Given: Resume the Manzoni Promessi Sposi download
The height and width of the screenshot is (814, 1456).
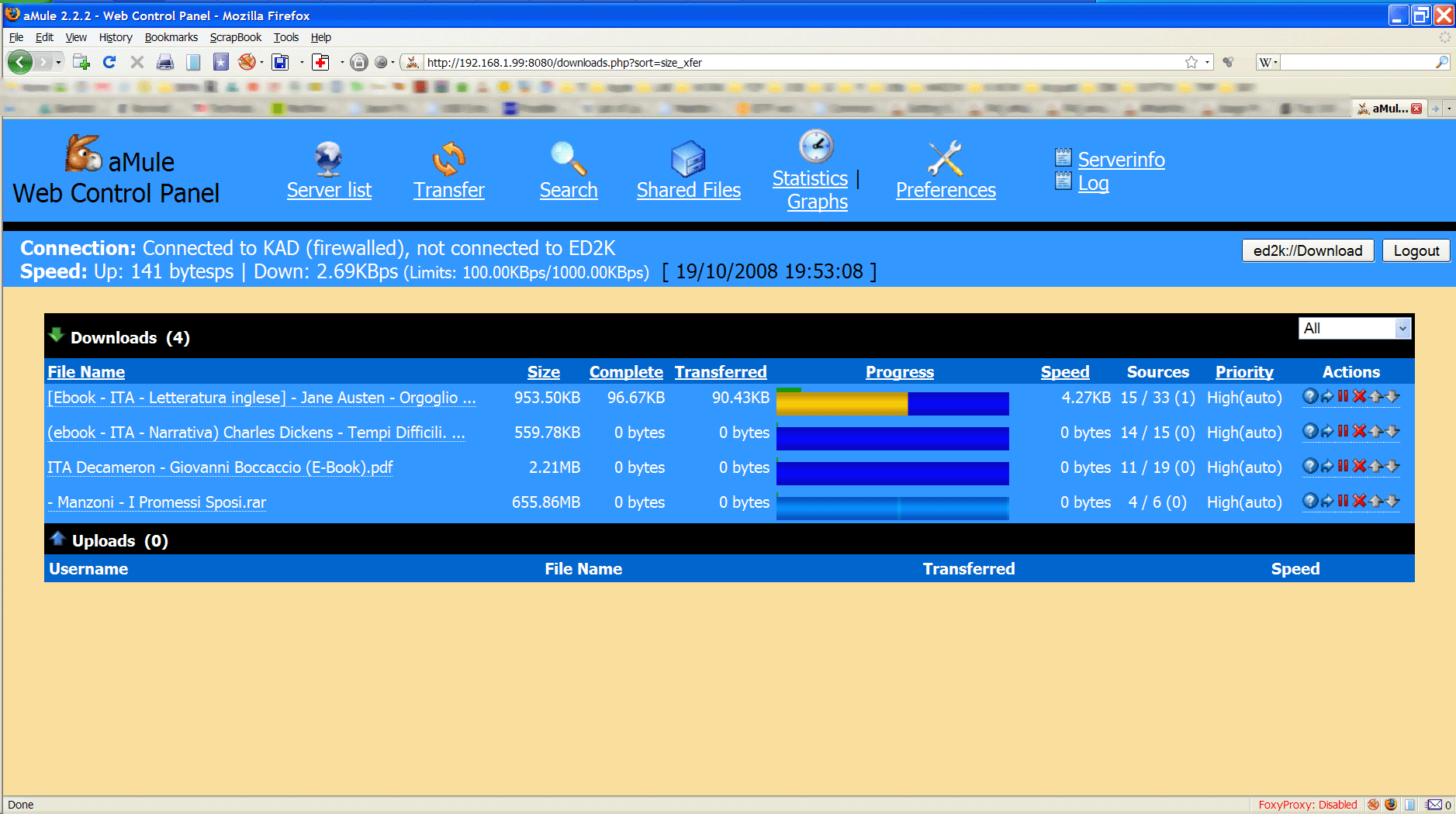Looking at the screenshot, I should tap(1327, 501).
